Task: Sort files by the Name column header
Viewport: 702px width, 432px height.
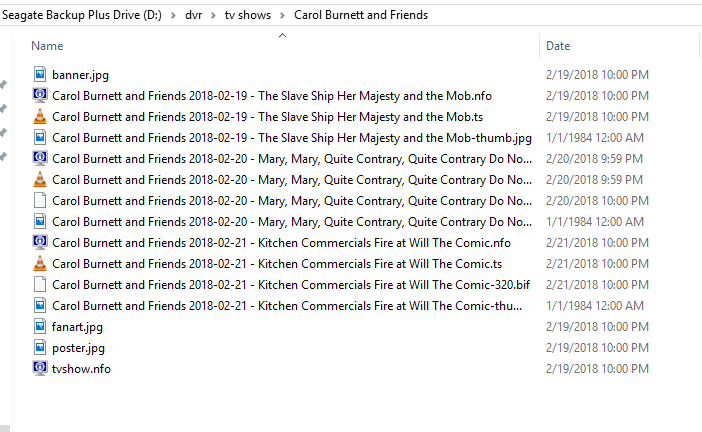Action: point(47,46)
